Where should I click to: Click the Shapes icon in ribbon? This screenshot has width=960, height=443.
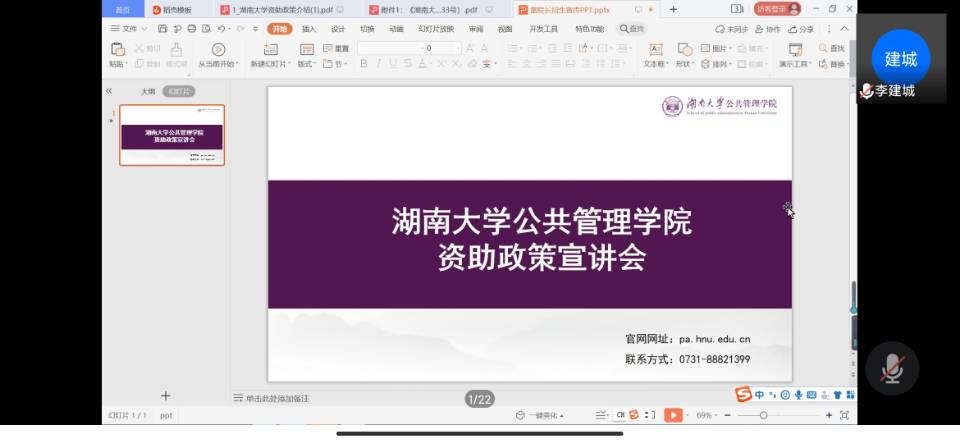(685, 50)
